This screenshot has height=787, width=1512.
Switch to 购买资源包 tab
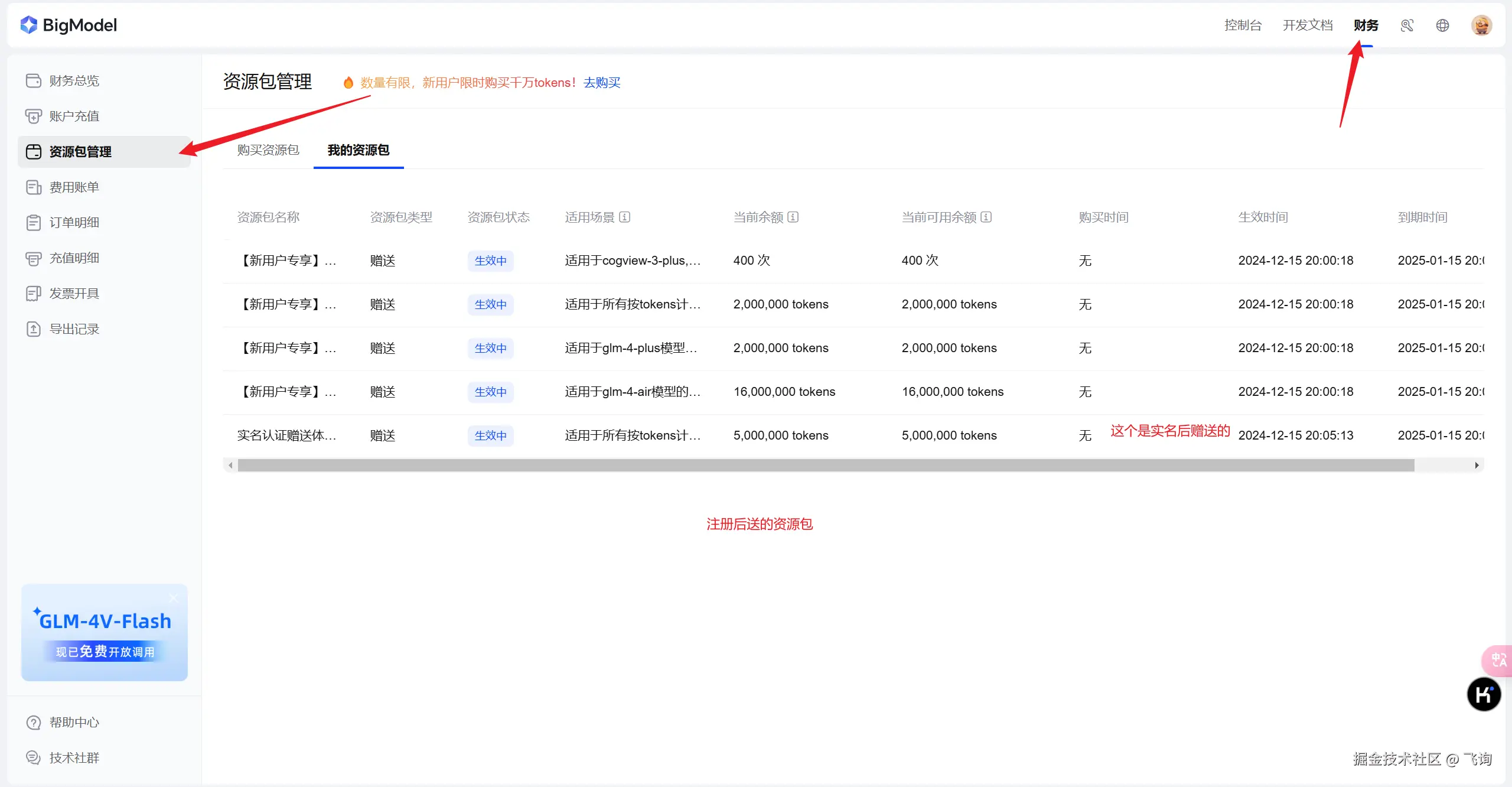[268, 150]
